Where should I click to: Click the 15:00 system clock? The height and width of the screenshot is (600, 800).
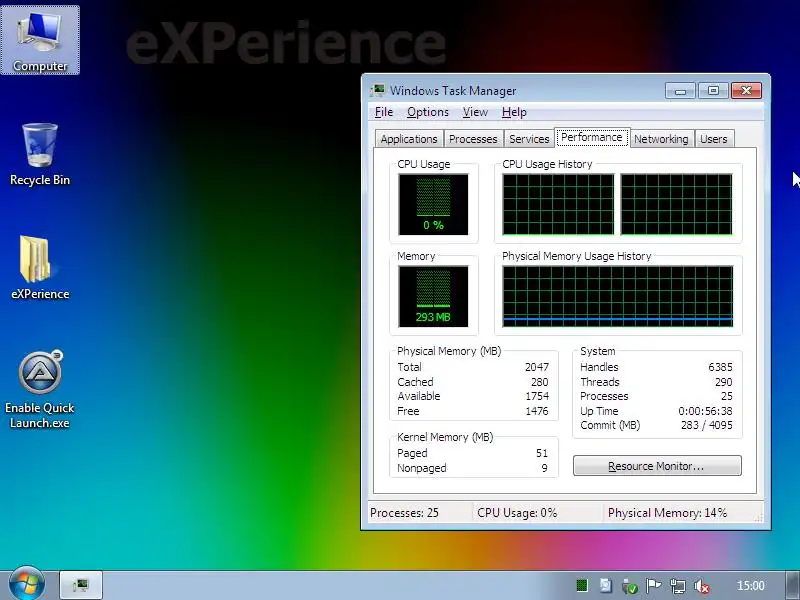[751, 586]
